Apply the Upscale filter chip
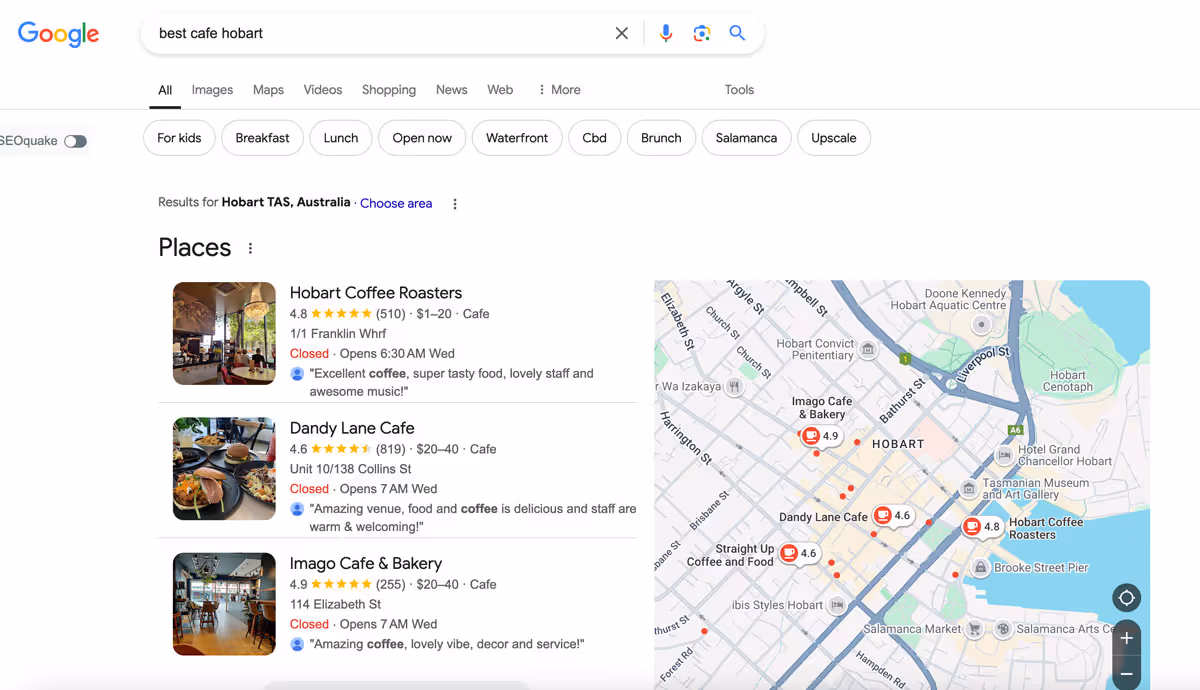 pyautogui.click(x=834, y=138)
